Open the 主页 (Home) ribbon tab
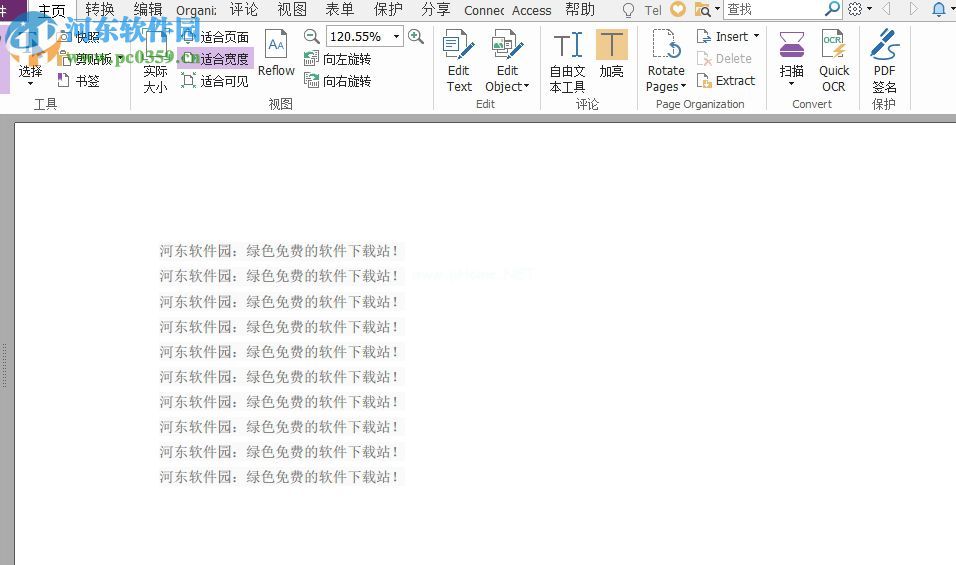This screenshot has width=956, height=565. (52, 10)
